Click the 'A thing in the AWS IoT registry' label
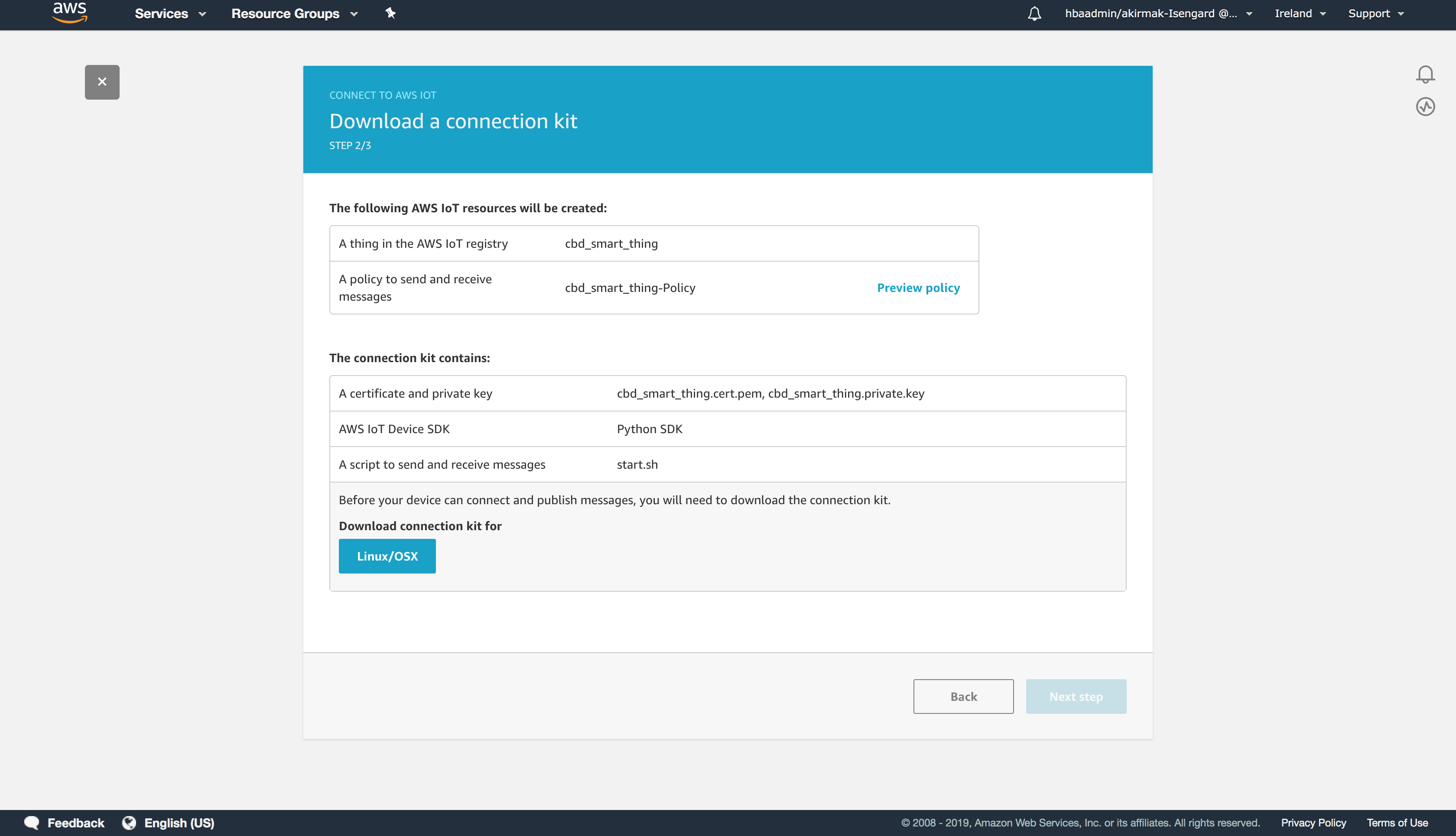Viewport: 1456px width, 836px height. pyautogui.click(x=423, y=243)
